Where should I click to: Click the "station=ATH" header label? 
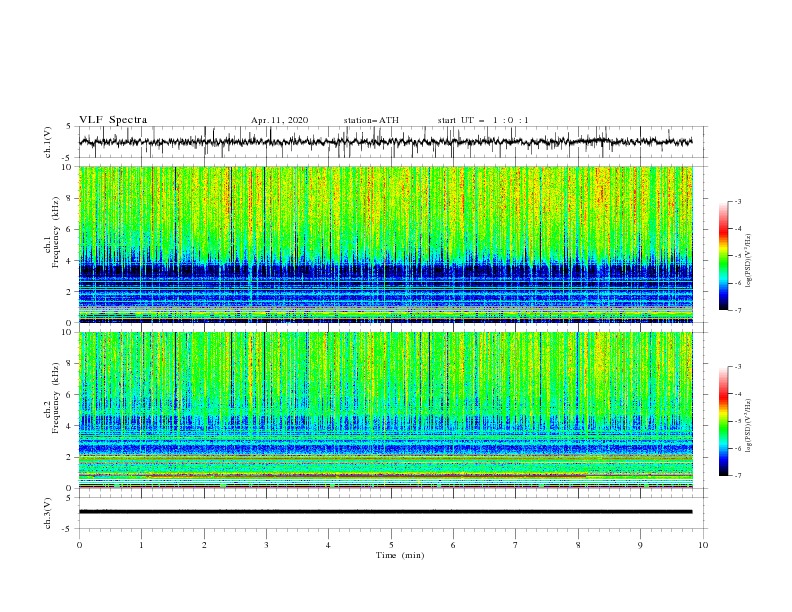pyautogui.click(x=371, y=120)
